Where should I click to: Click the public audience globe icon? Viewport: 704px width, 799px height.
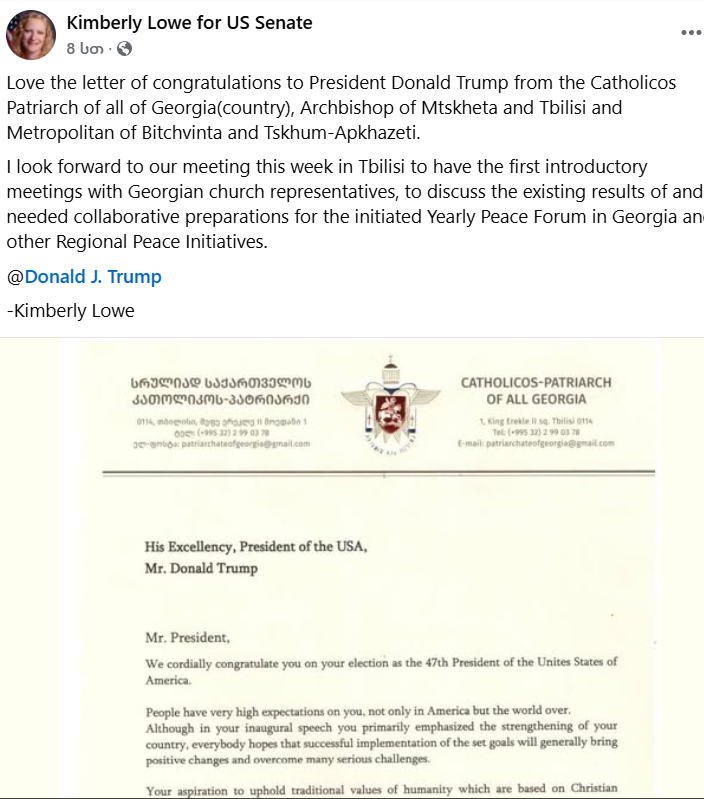pos(125,48)
